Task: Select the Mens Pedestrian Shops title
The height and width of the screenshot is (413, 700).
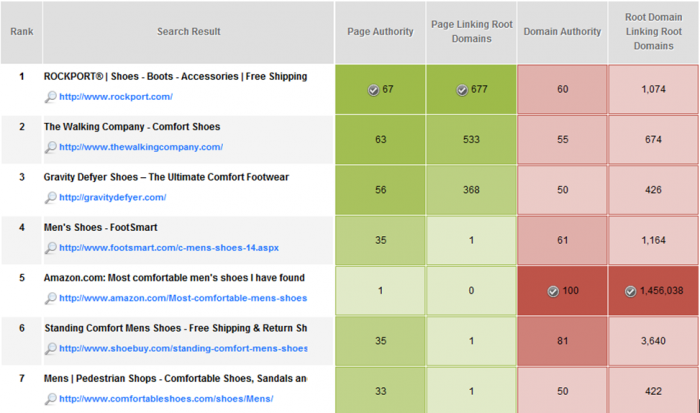Action: (x=175, y=379)
